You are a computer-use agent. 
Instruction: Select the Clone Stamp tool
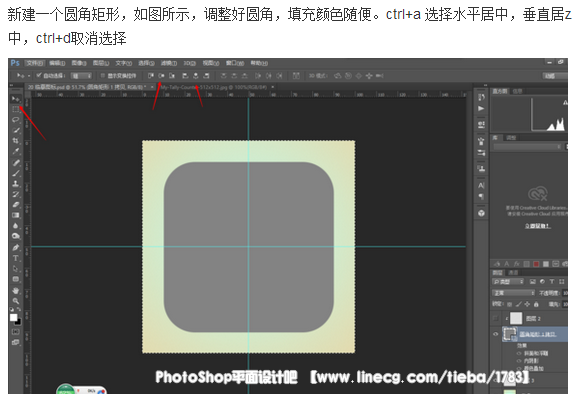click(x=16, y=184)
